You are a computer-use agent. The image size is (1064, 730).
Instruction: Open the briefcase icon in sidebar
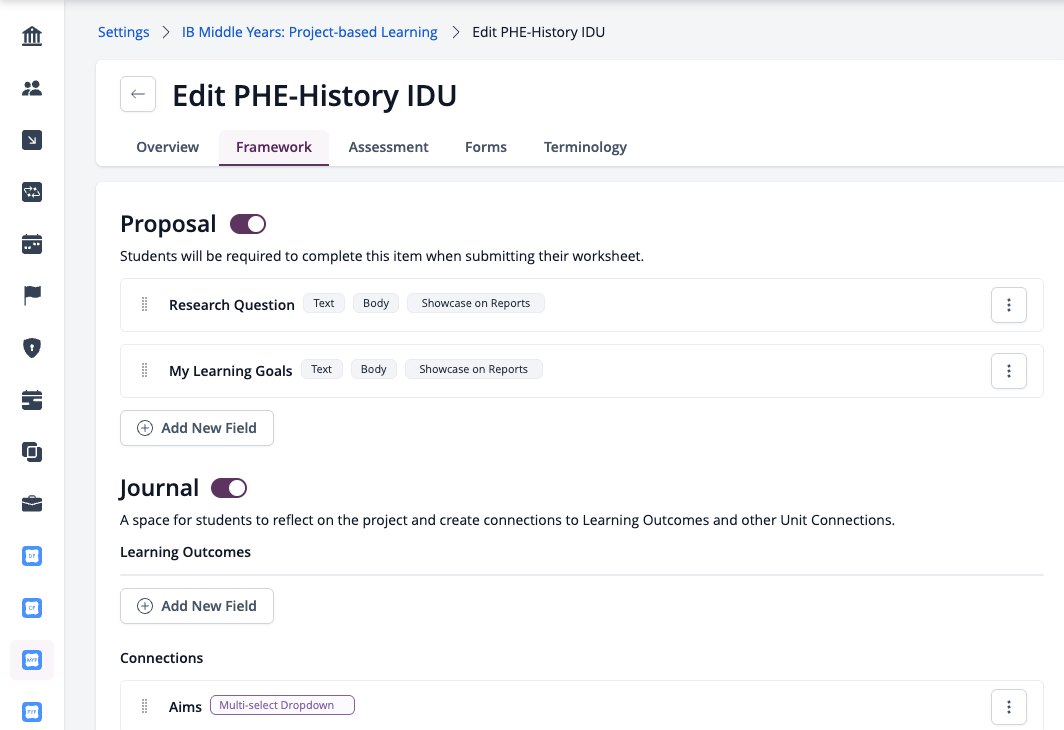coord(32,504)
